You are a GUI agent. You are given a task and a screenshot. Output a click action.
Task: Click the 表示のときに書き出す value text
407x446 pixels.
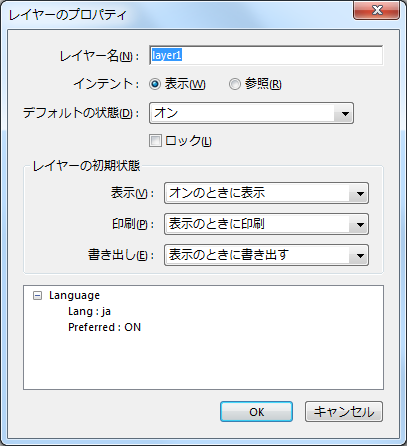point(229,255)
